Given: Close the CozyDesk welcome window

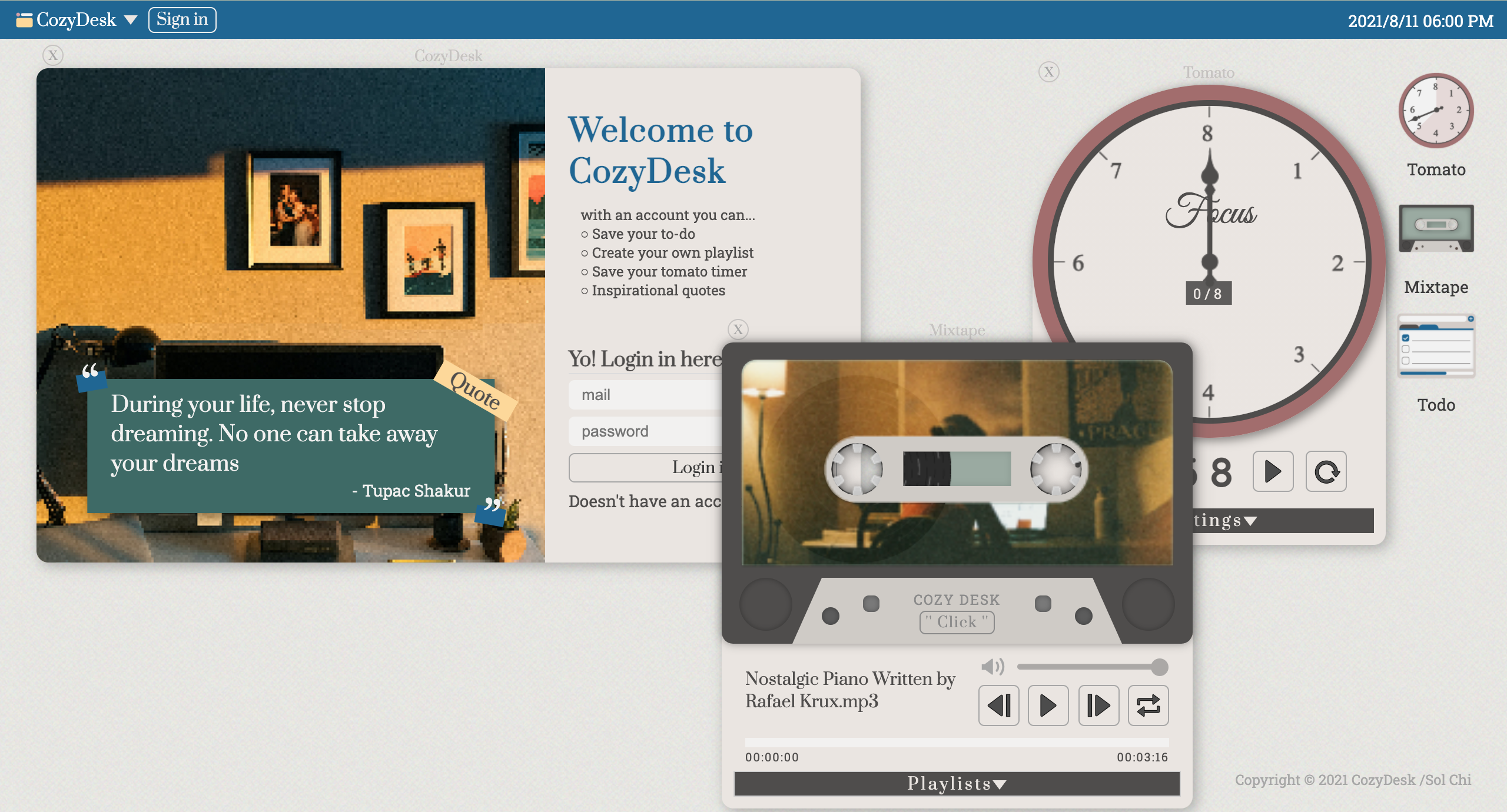Looking at the screenshot, I should click(x=53, y=55).
